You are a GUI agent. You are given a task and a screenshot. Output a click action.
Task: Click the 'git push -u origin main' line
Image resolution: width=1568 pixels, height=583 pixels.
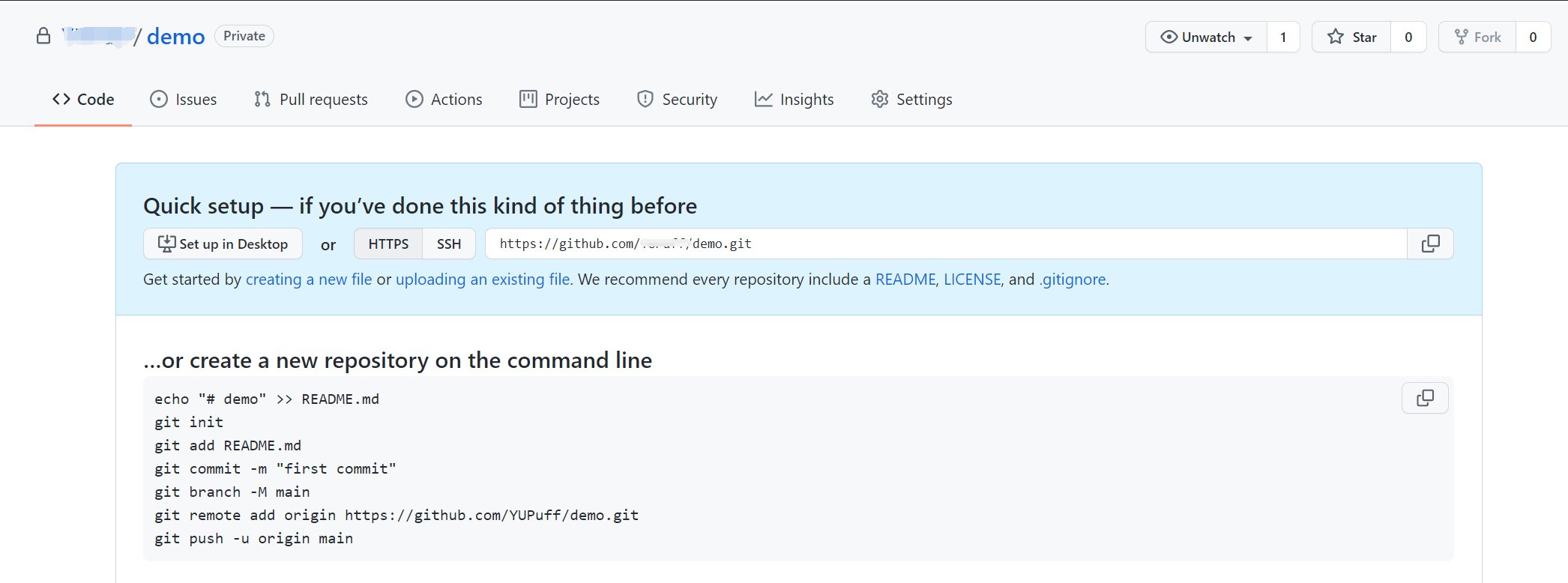click(253, 538)
